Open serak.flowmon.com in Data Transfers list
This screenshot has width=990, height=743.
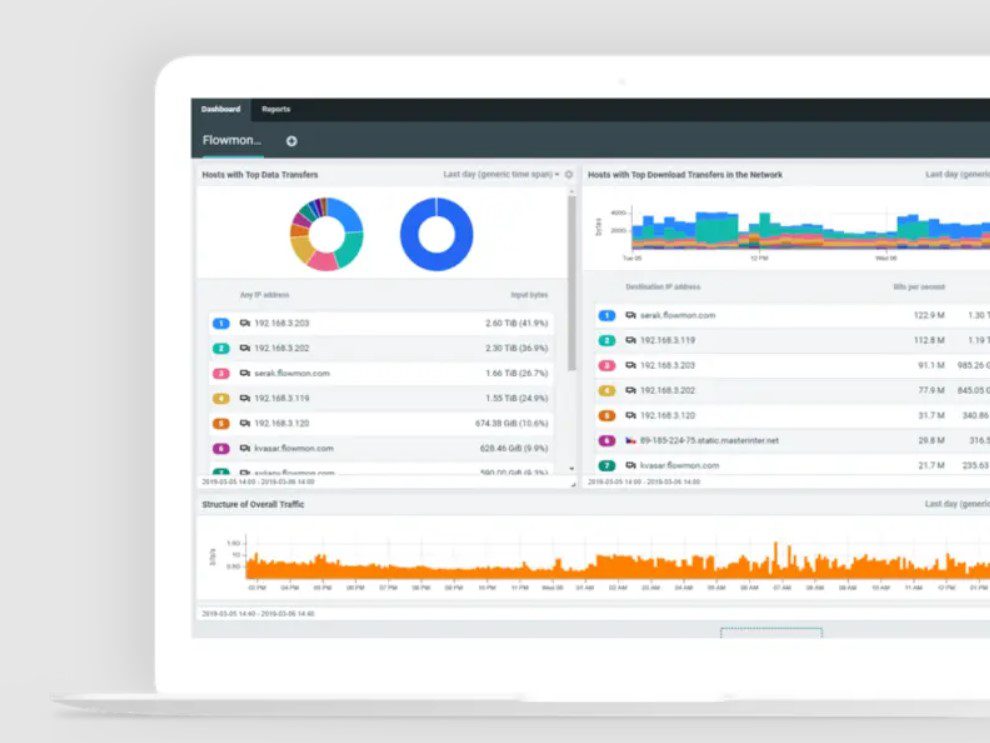pos(284,373)
